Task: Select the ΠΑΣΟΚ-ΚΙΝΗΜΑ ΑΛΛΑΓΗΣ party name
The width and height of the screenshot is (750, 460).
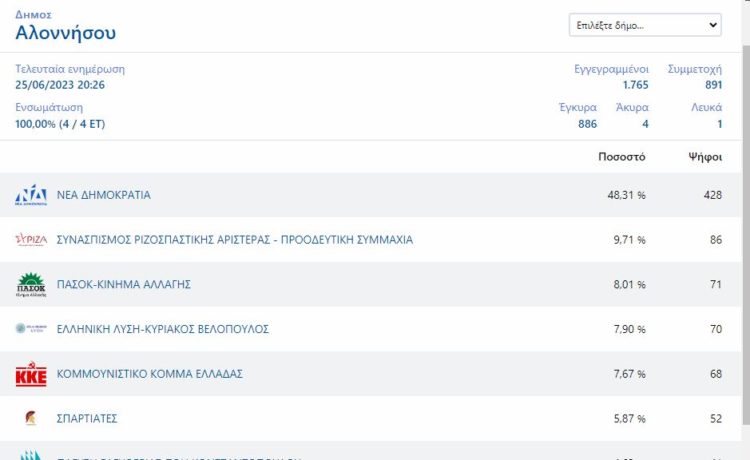Action: [x=123, y=285]
